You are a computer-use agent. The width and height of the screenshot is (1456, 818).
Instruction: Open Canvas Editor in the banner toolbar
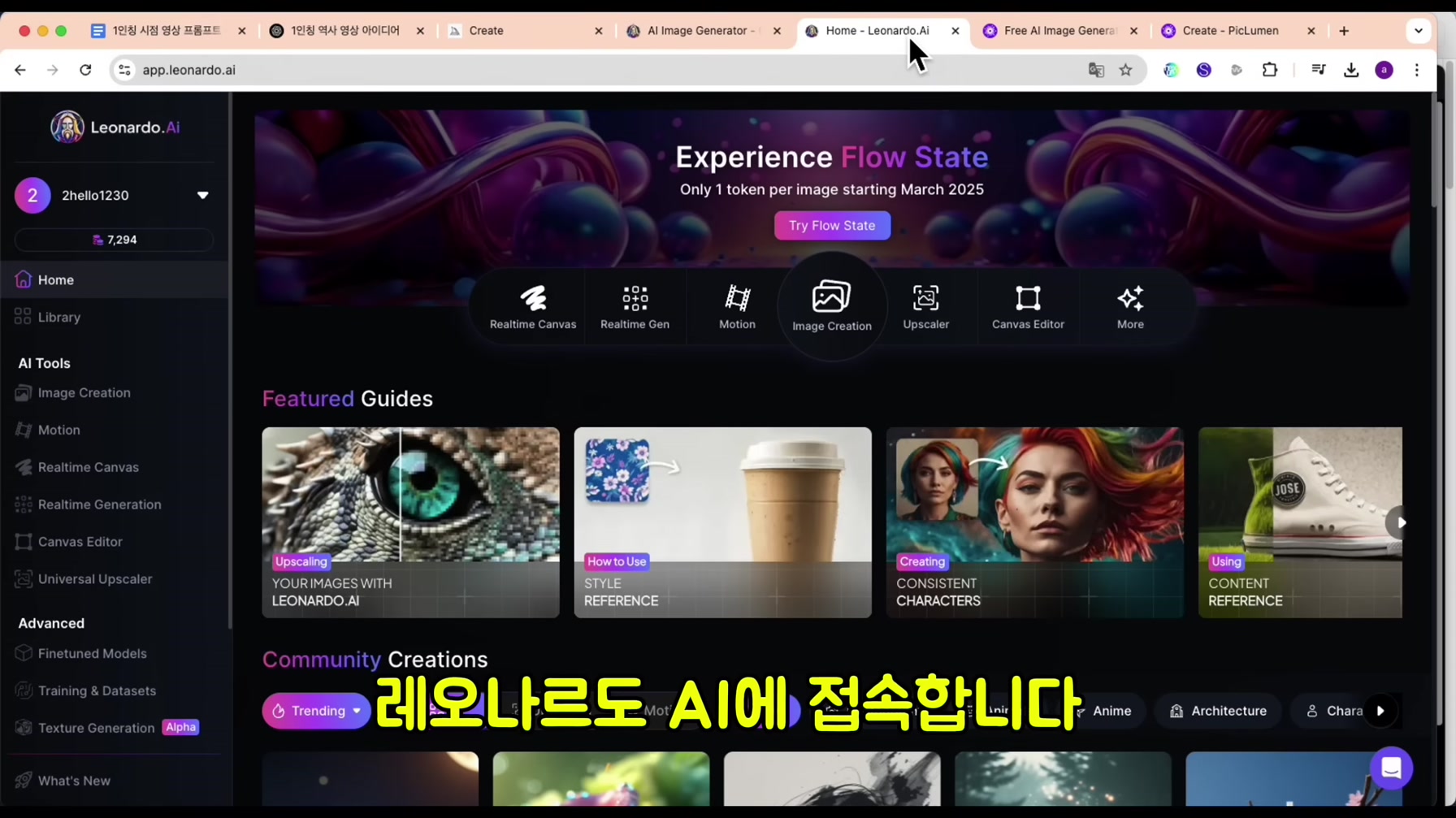[x=1028, y=307]
